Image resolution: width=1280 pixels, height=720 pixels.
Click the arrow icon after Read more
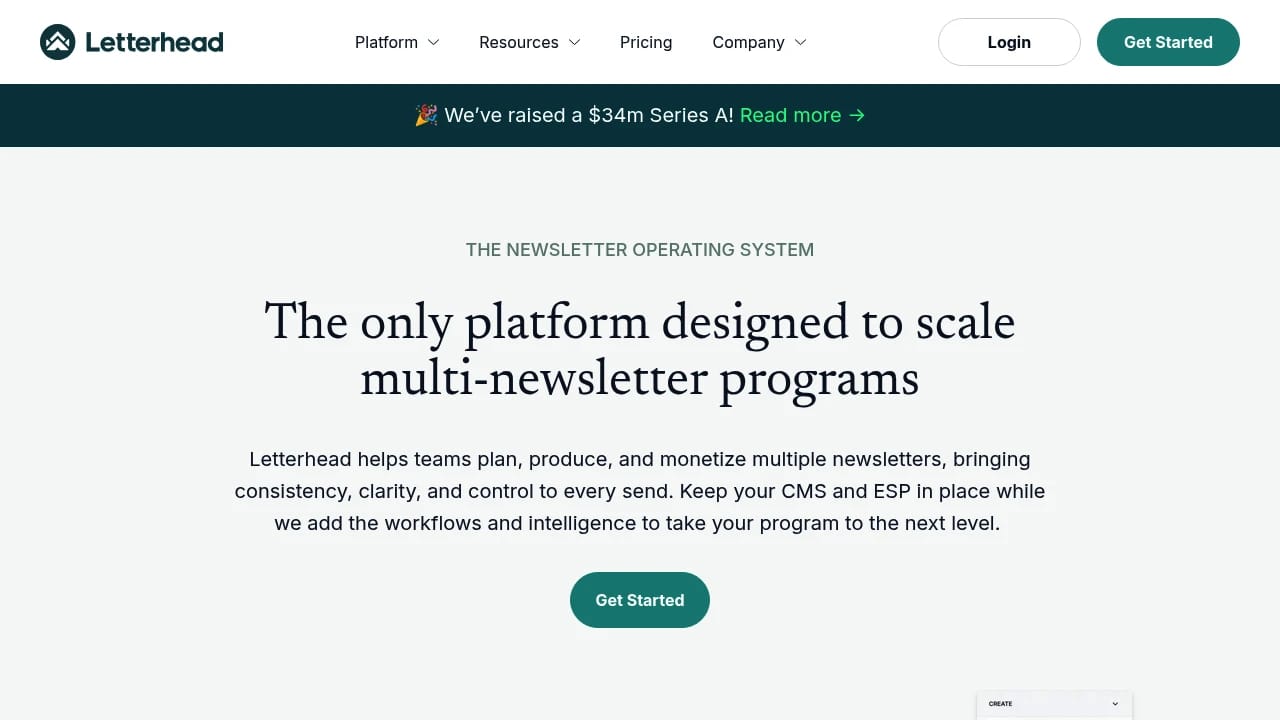[x=857, y=115]
